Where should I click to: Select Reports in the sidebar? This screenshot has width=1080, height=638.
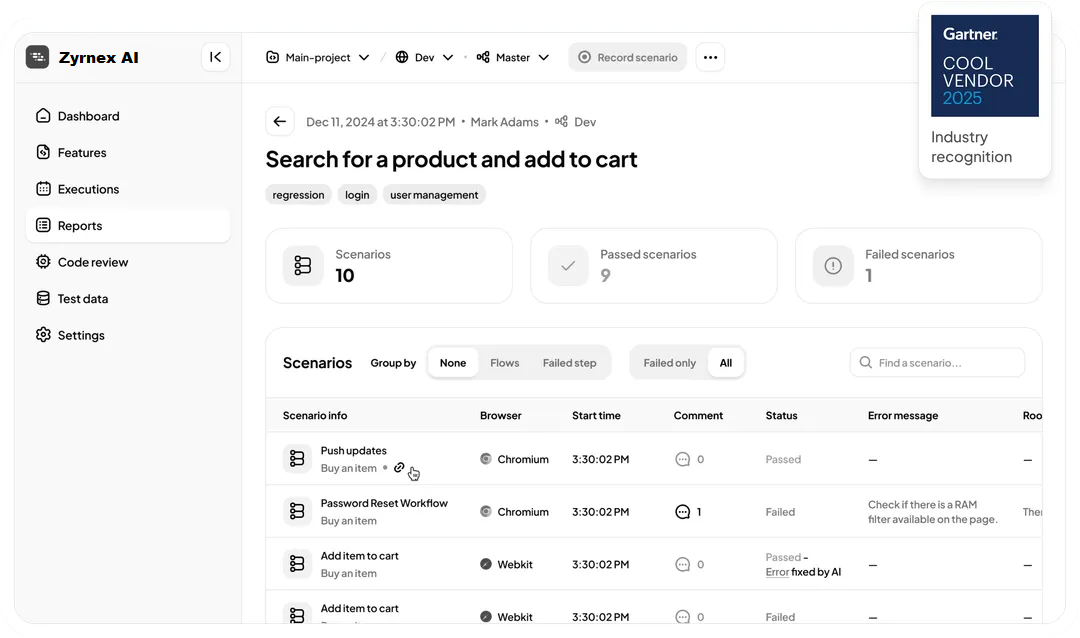pos(128,225)
